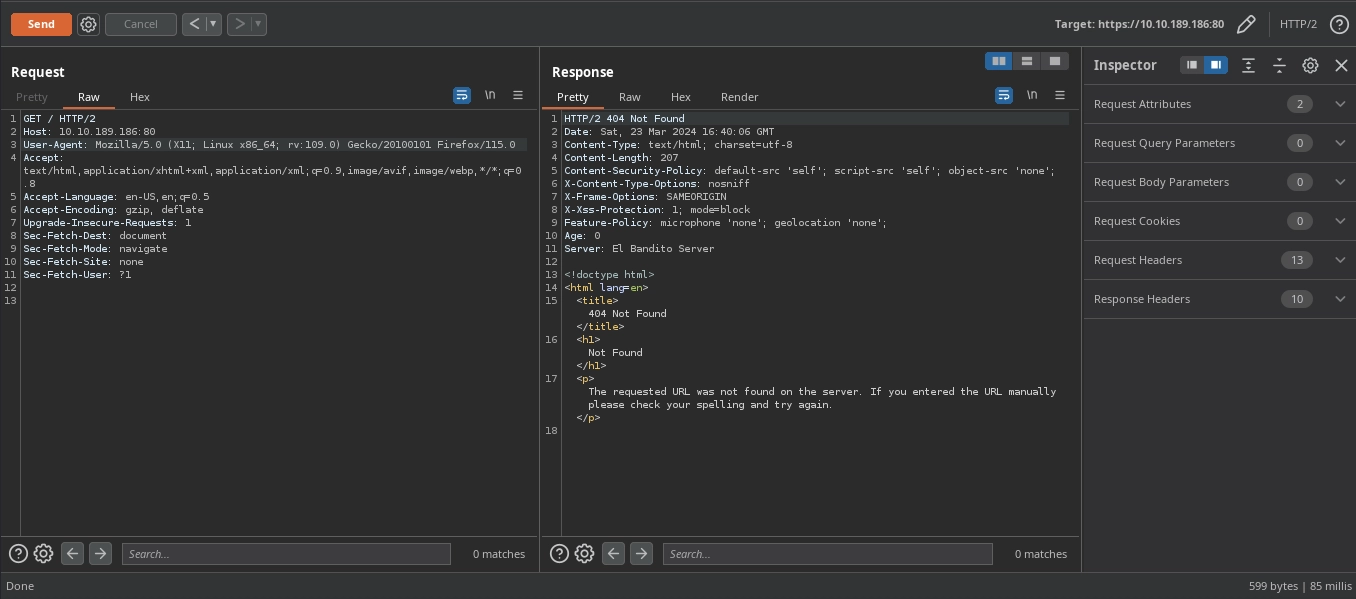The width and height of the screenshot is (1356, 599).
Task: Expand the Request Headers section
Action: coord(1340,260)
